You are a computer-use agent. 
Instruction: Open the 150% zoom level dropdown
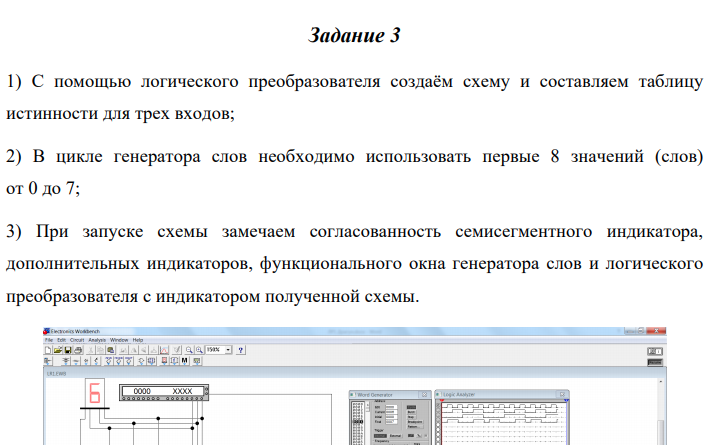click(229, 350)
